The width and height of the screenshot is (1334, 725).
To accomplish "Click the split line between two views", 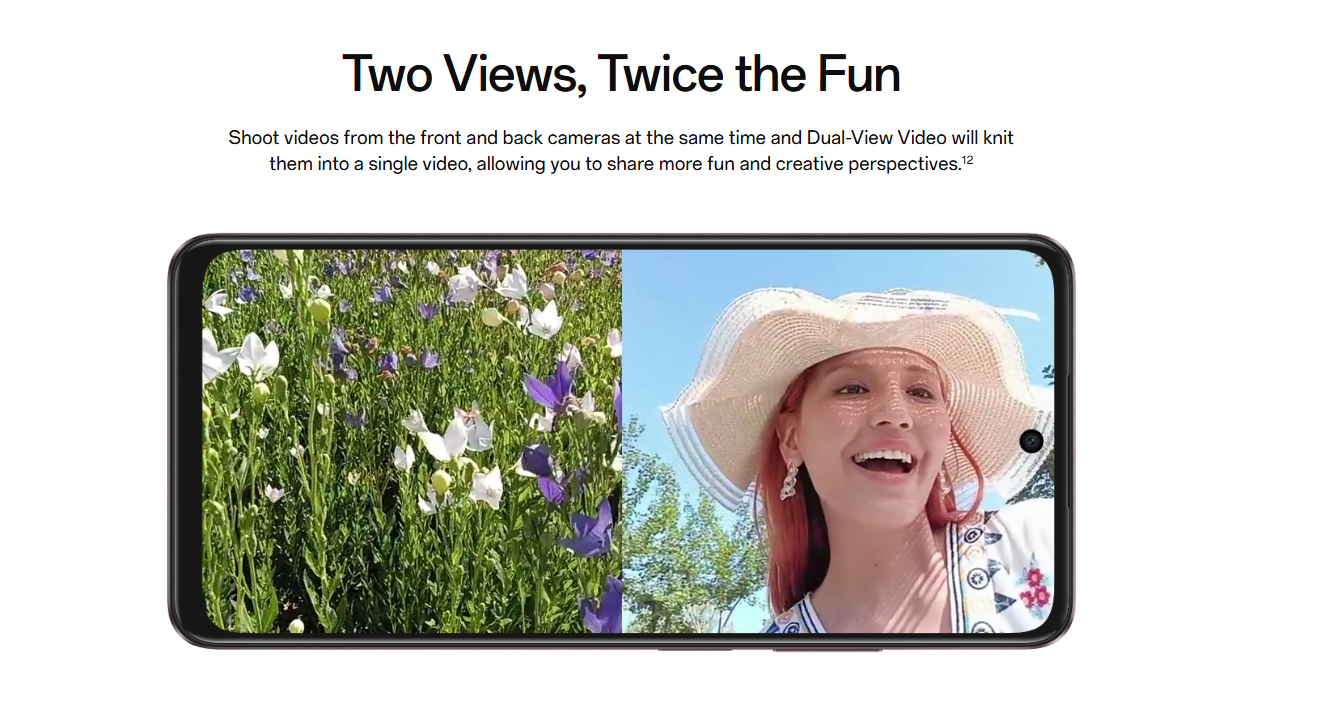I will point(622,441).
